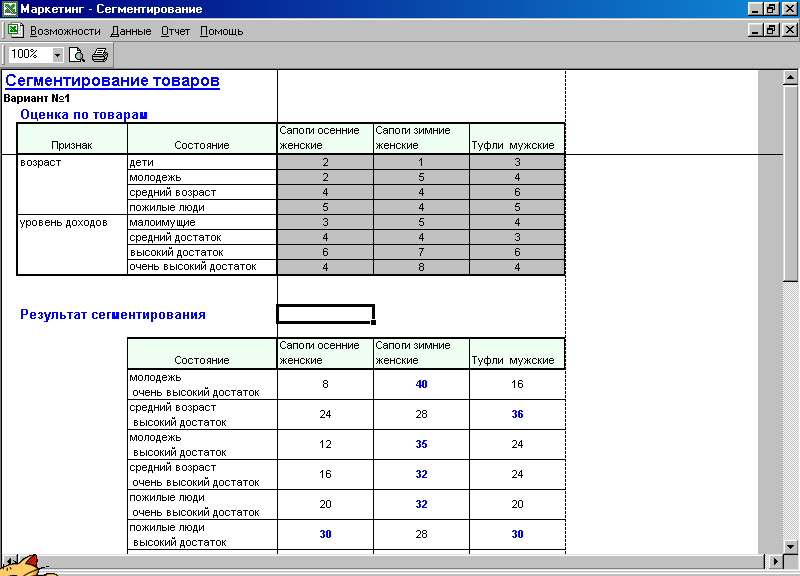This screenshot has width=800, height=576.
Task: Click Туфли мужские header in results table
Action: click(x=517, y=353)
